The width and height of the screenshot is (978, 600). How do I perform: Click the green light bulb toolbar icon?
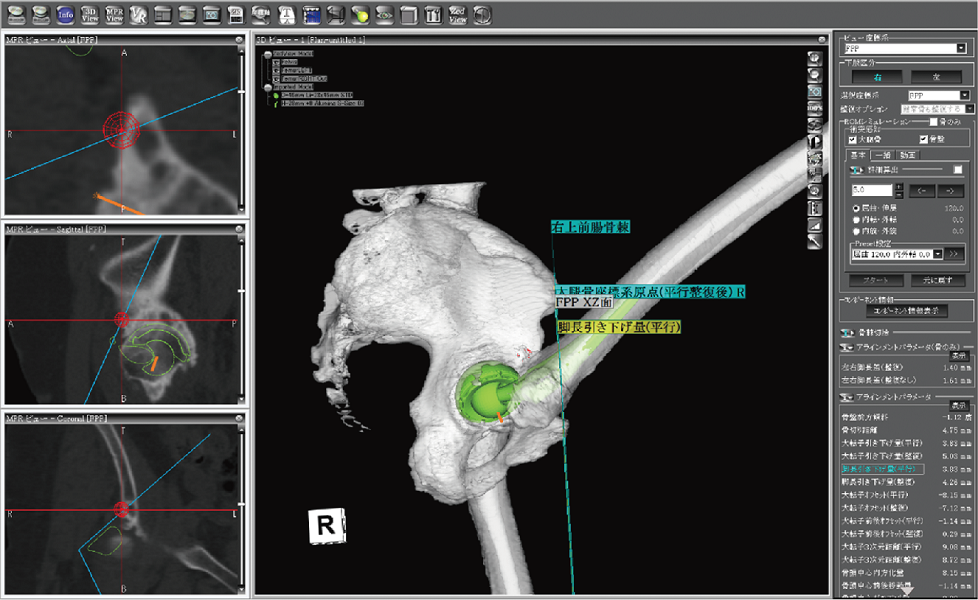tap(360, 14)
